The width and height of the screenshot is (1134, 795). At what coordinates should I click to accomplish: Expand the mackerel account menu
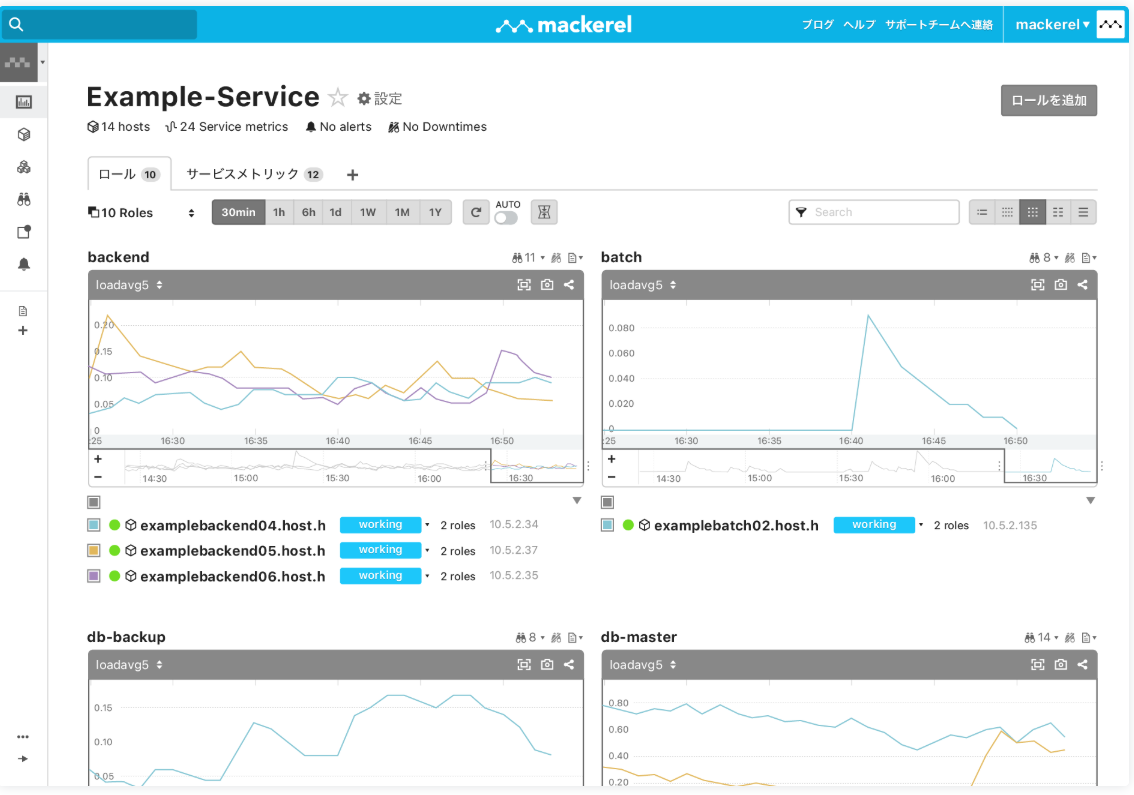1053,24
